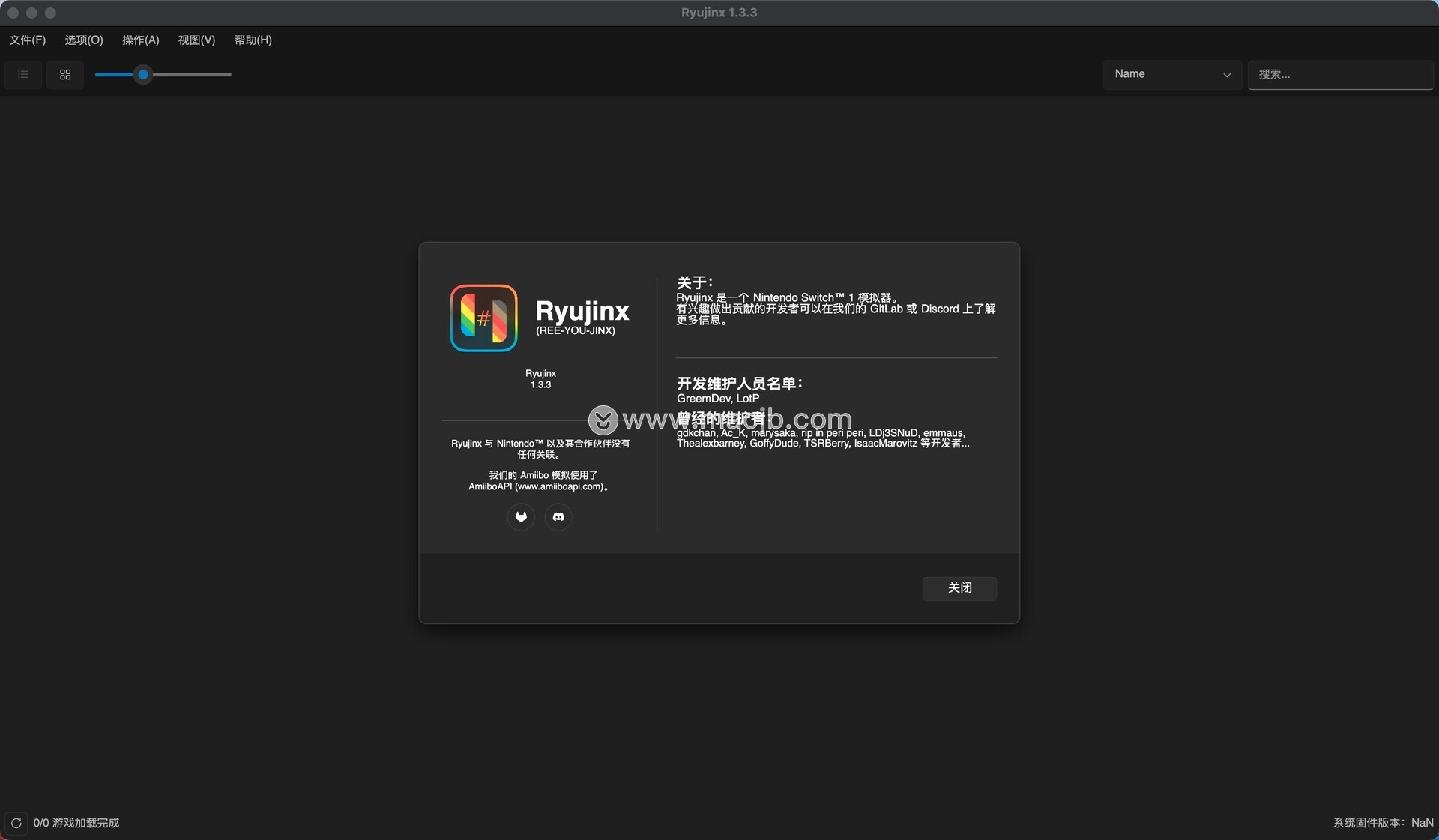The width and height of the screenshot is (1439, 840).
Task: Open the 操作(A) menu
Action: pyautogui.click(x=141, y=40)
